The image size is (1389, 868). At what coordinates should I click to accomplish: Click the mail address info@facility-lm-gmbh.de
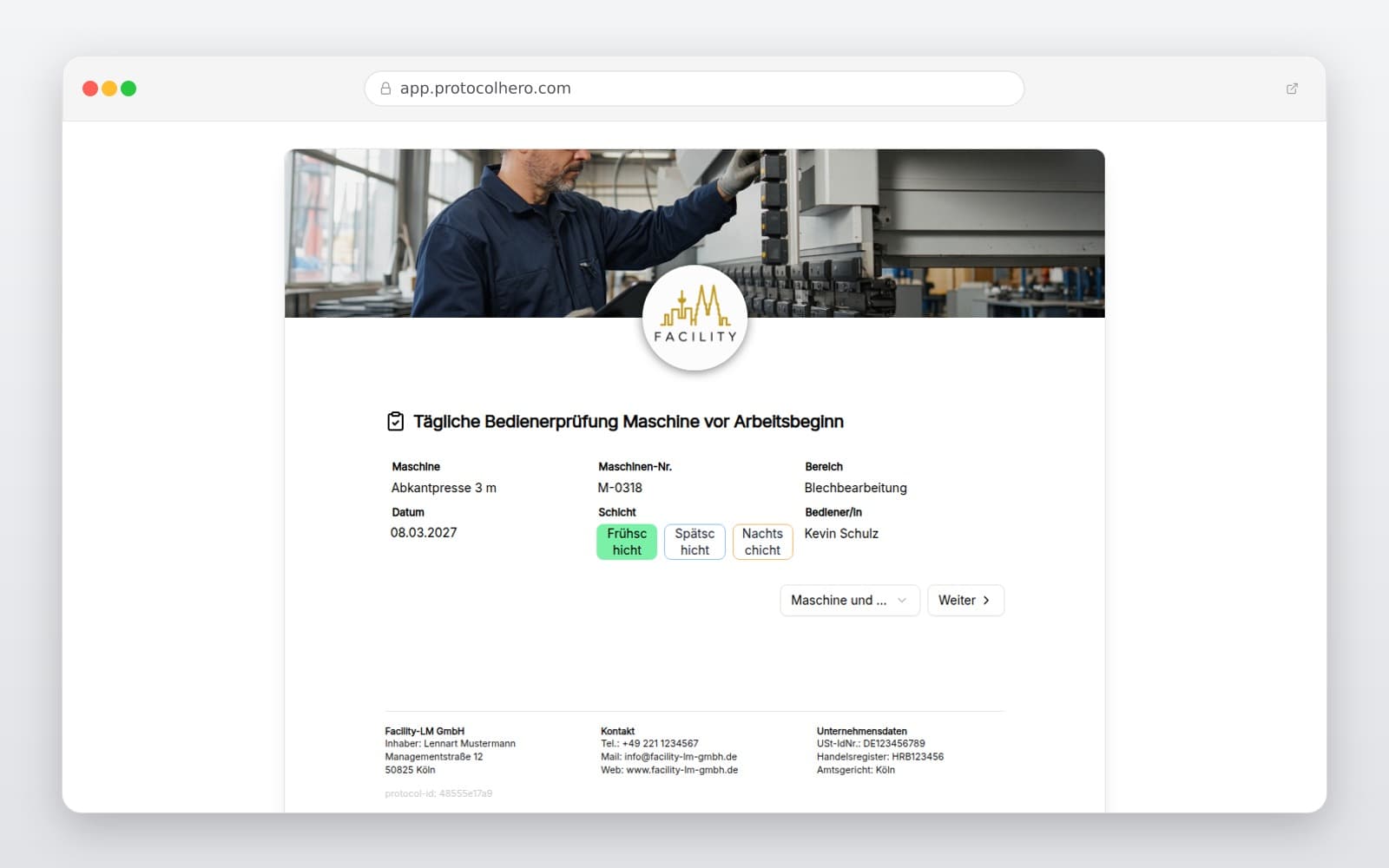point(681,757)
